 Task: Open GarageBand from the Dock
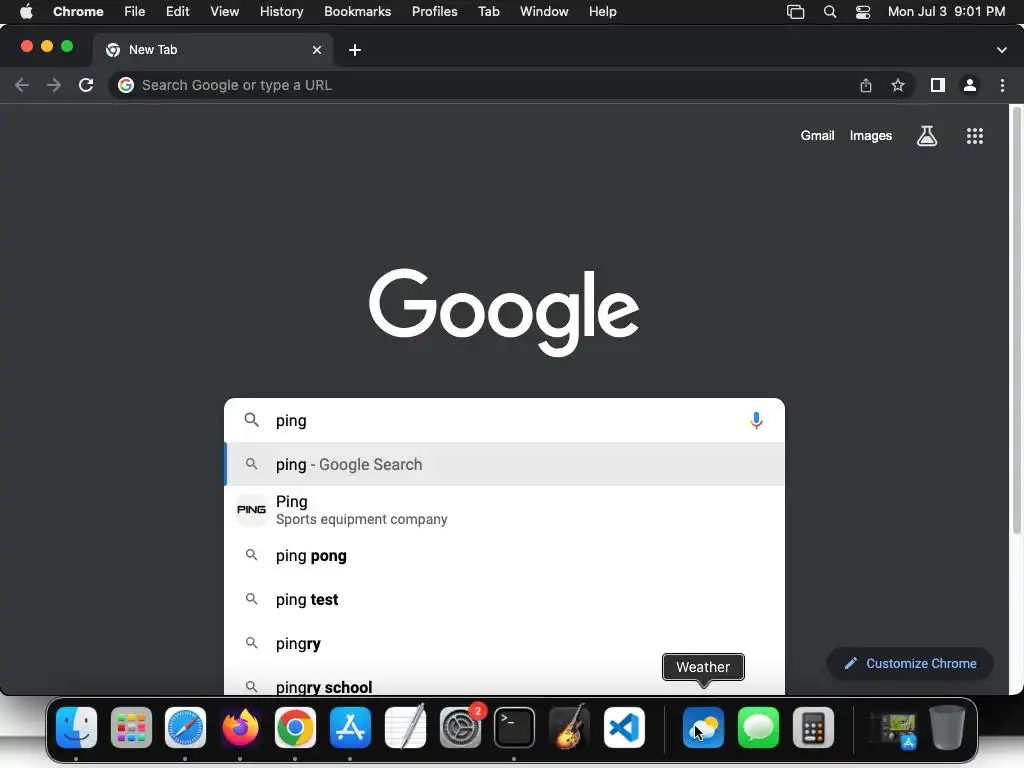point(569,728)
